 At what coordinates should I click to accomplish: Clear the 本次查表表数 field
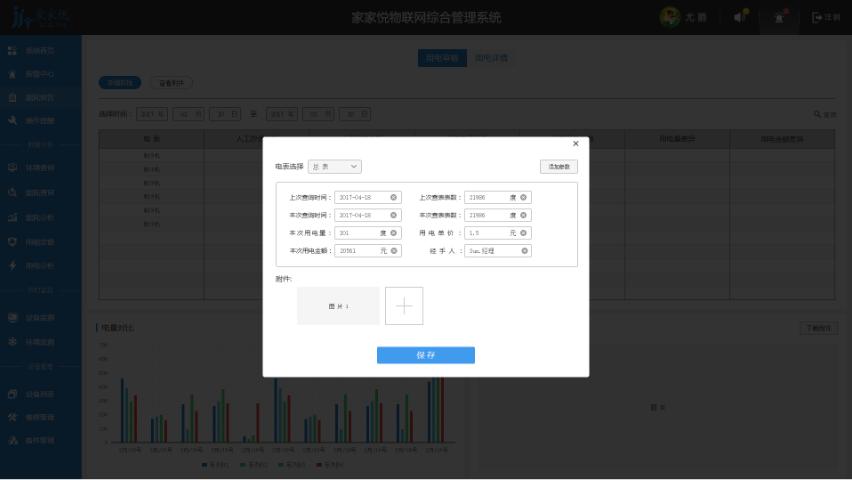(523, 215)
